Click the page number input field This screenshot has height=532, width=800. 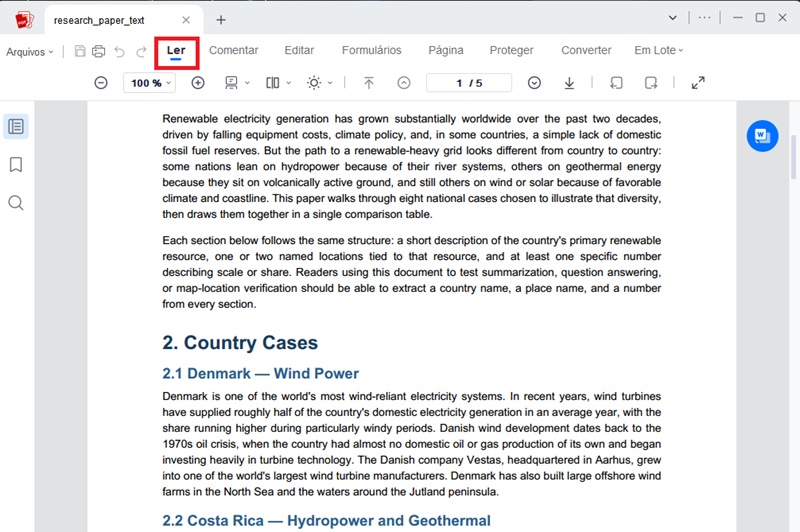coord(469,83)
